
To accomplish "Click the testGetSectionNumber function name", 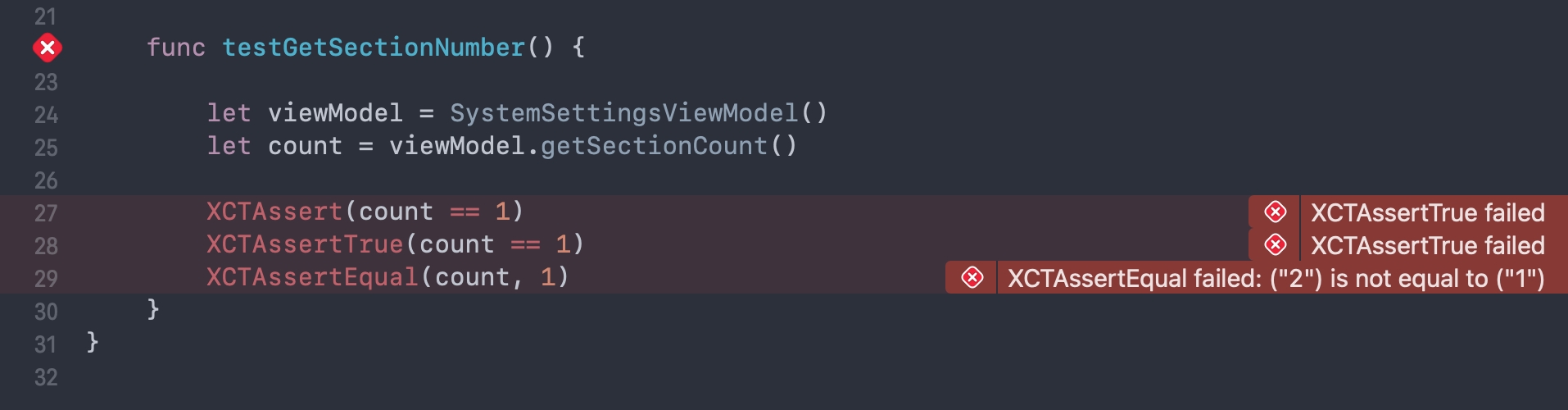I will click(373, 48).
